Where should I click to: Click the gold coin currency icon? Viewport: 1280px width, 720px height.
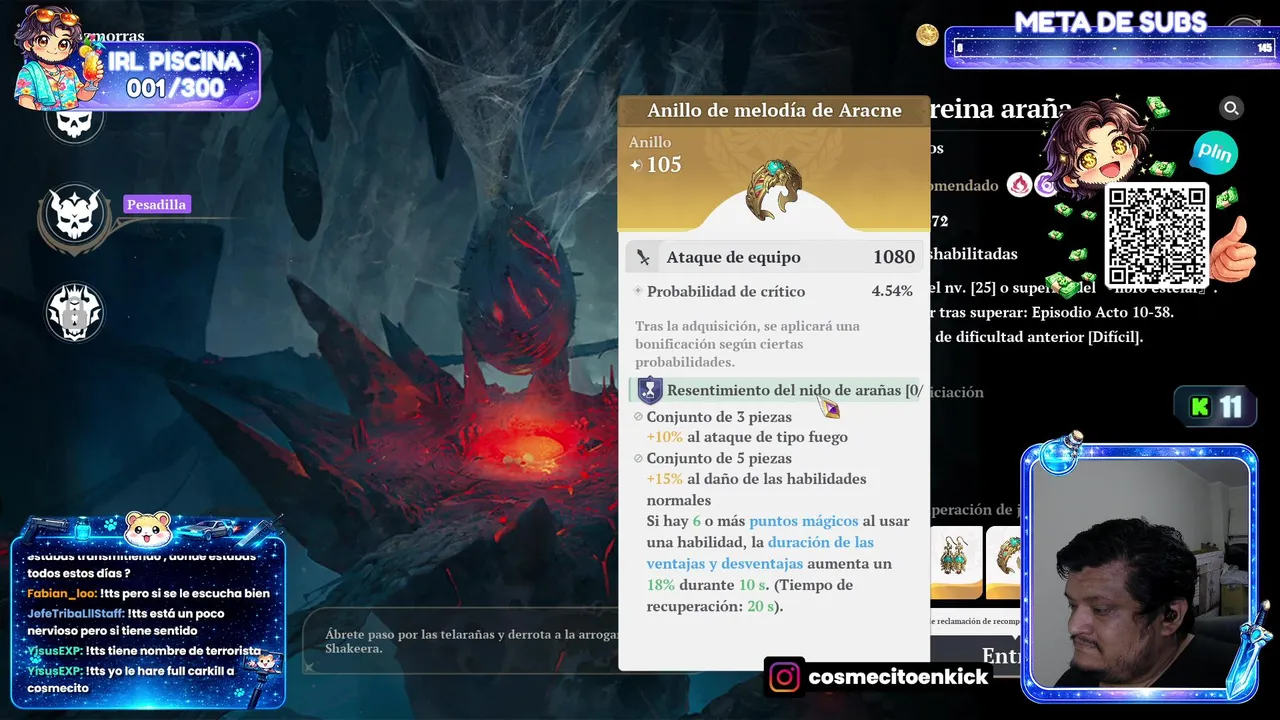[927, 35]
